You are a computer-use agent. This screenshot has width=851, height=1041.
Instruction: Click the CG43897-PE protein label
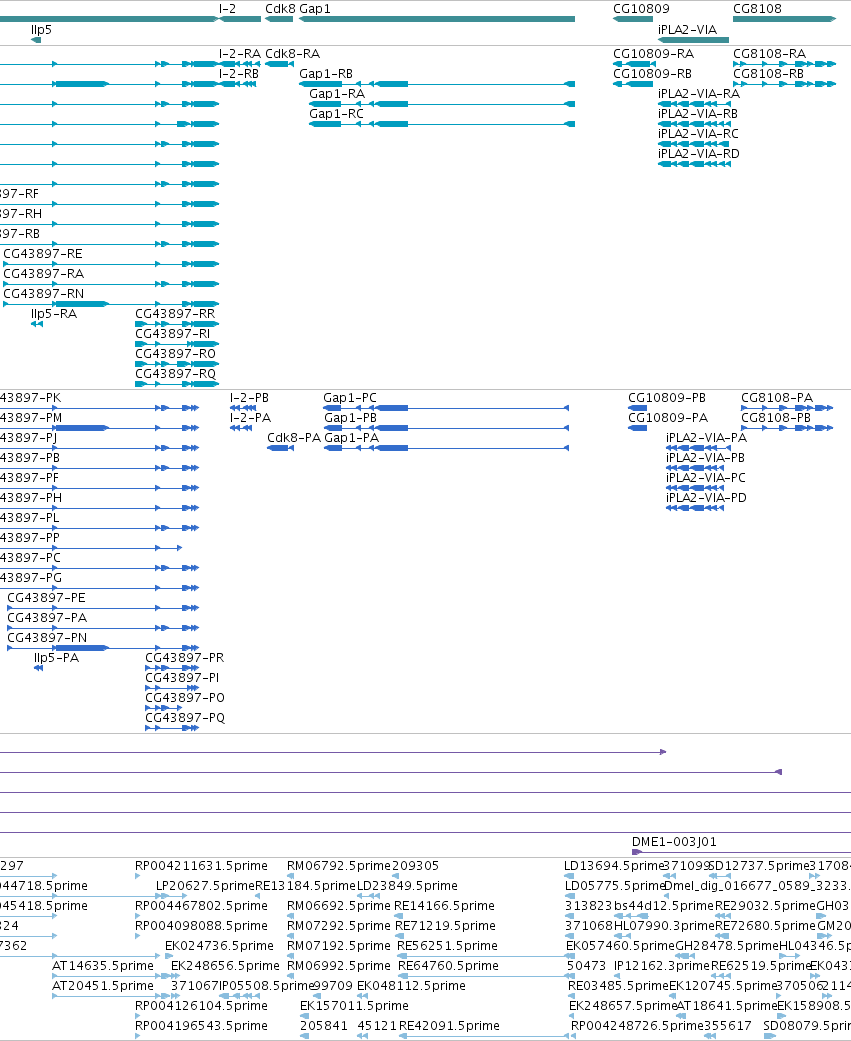(46, 598)
